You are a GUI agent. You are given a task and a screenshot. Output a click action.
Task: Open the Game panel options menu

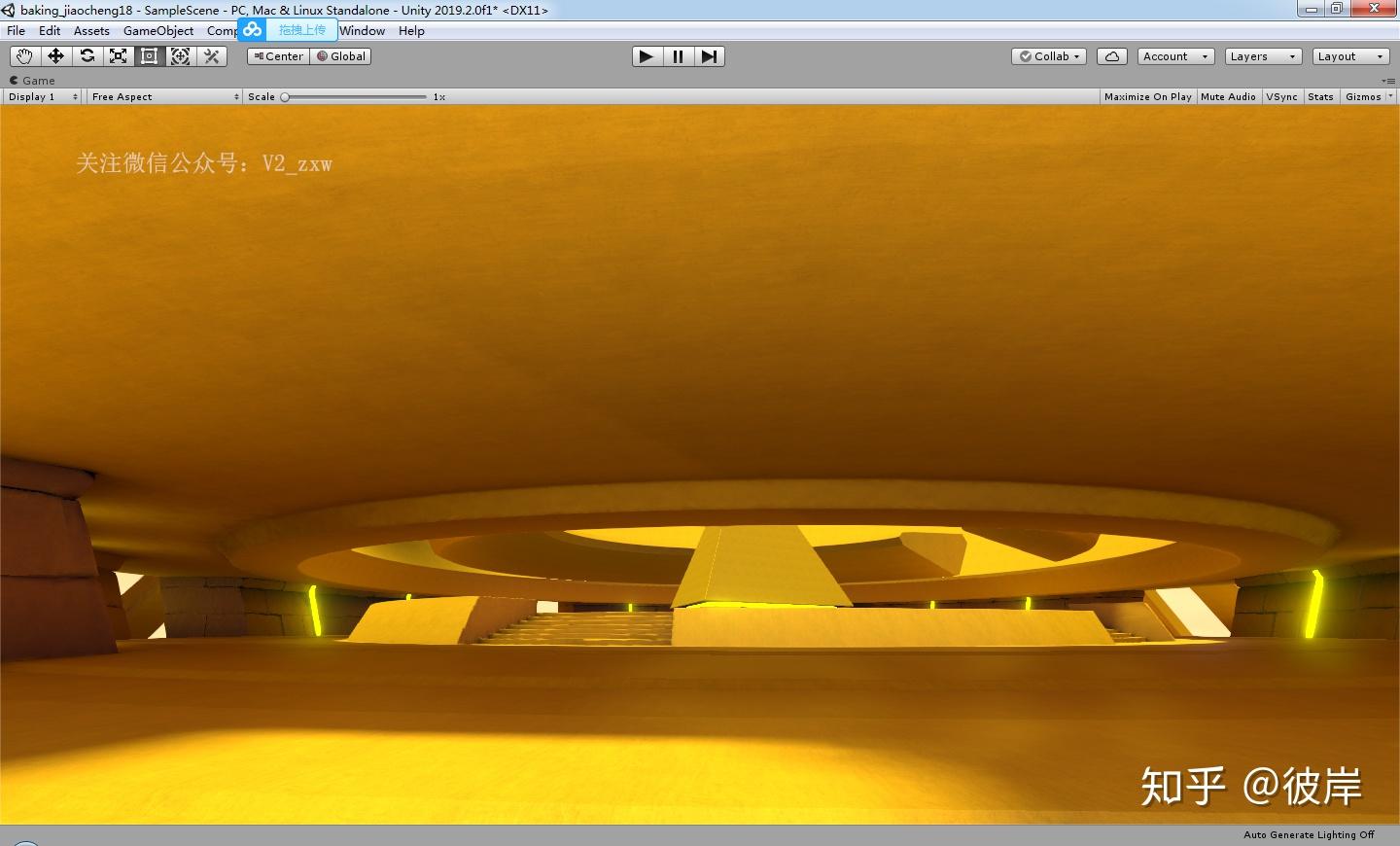pyautogui.click(x=1387, y=81)
